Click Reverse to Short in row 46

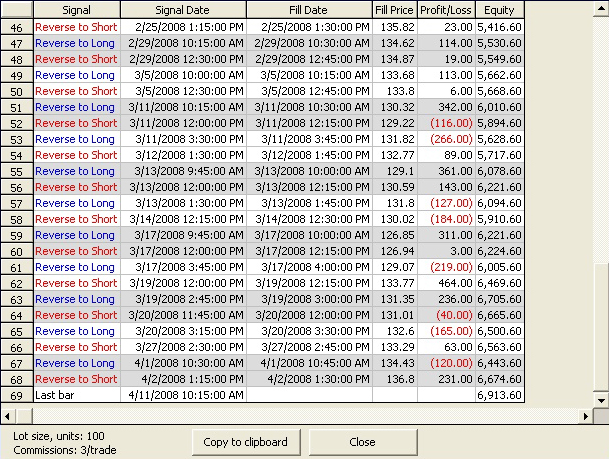click(x=76, y=27)
